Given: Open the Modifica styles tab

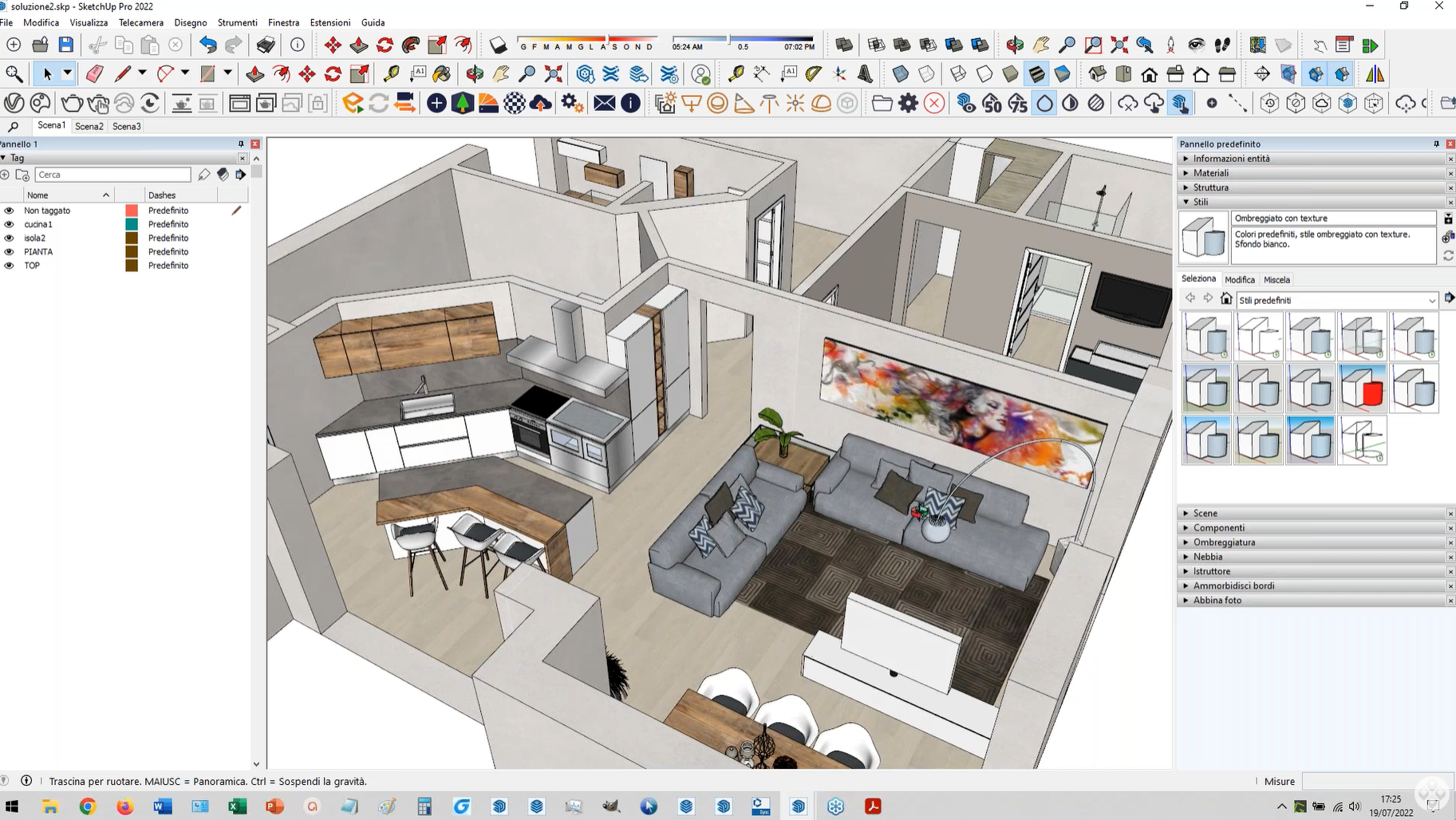Looking at the screenshot, I should point(1239,280).
